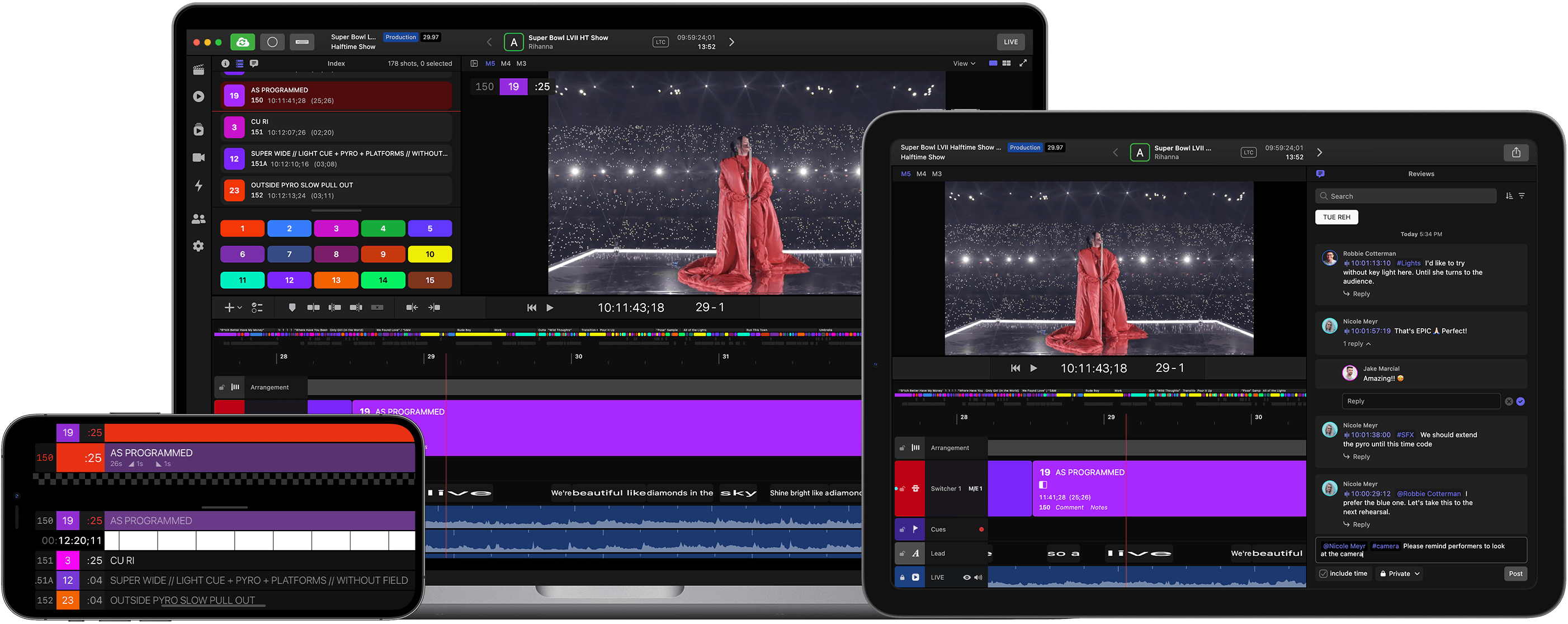Open the Private visibility dropdown

pos(1399,574)
